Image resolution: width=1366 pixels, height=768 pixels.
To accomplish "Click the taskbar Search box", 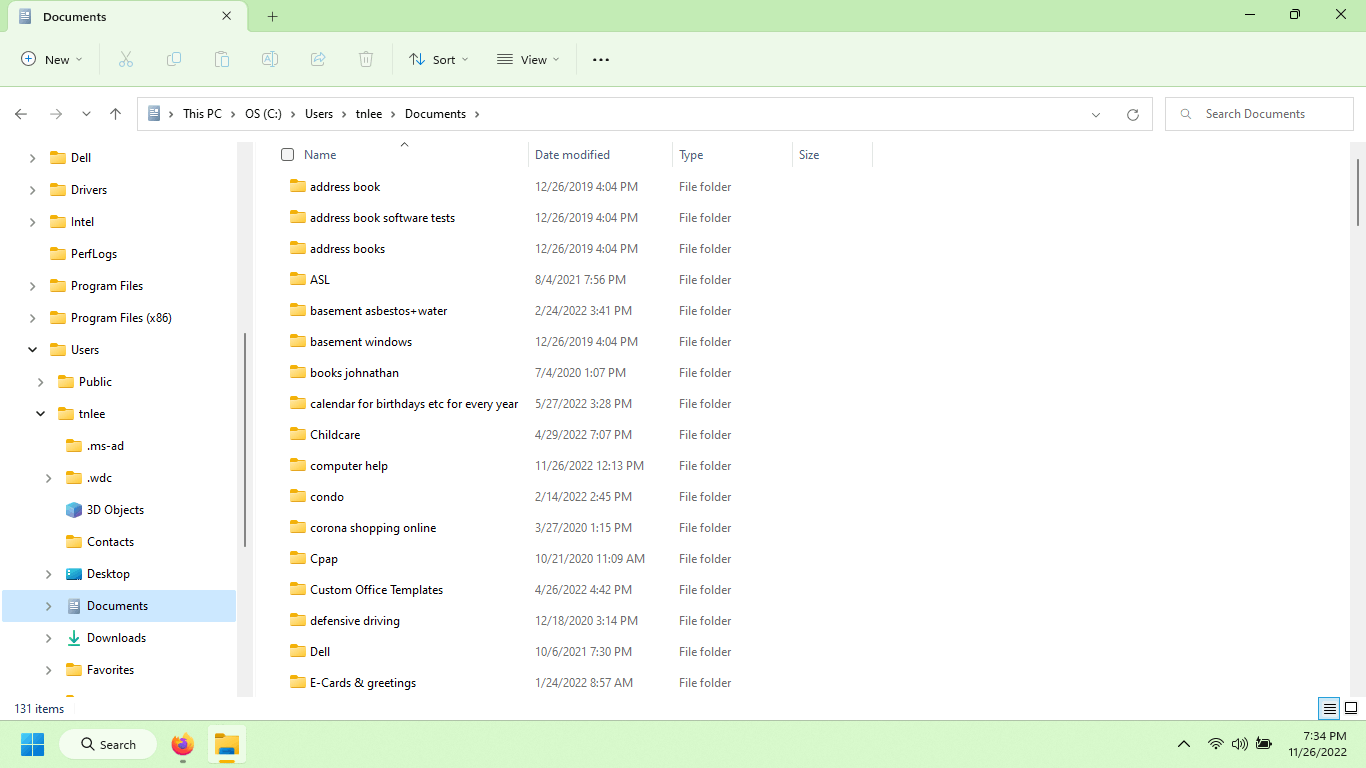I will 108,745.
